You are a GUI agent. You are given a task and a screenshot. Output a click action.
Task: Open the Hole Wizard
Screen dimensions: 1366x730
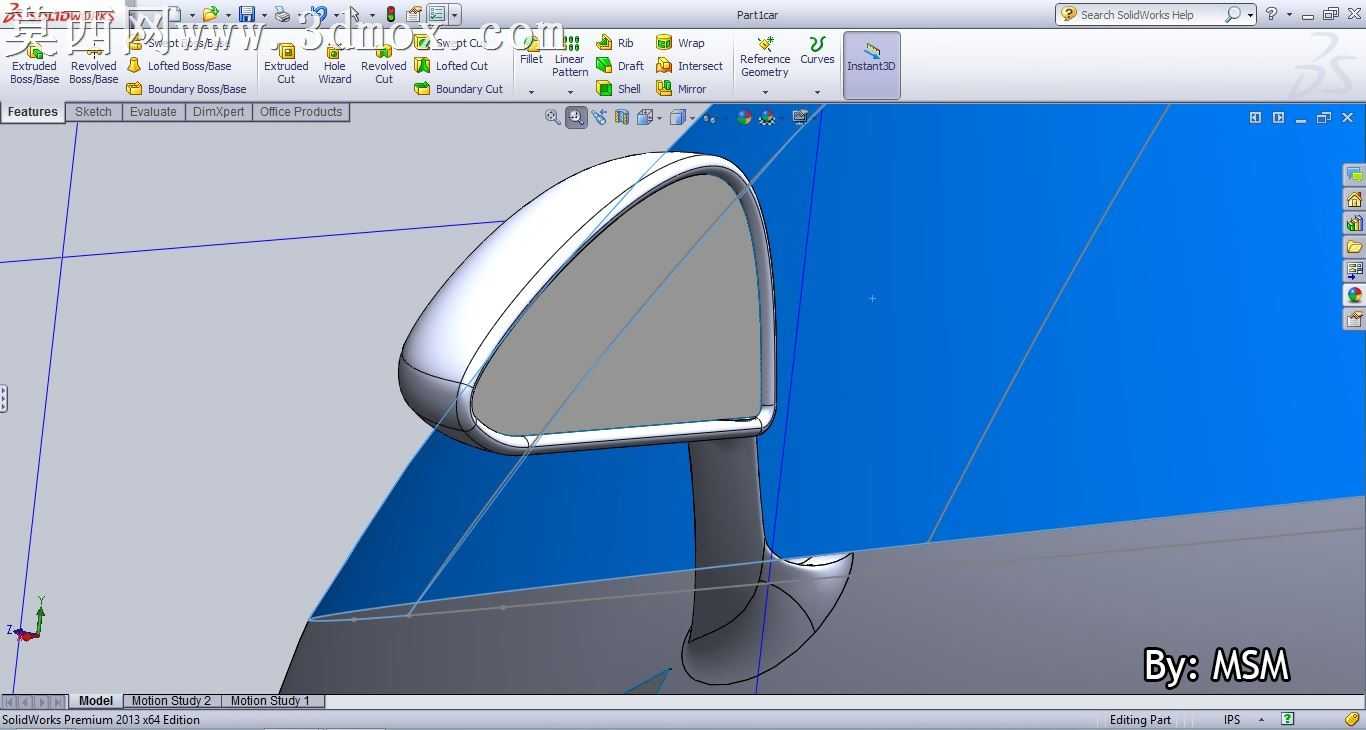(x=335, y=64)
